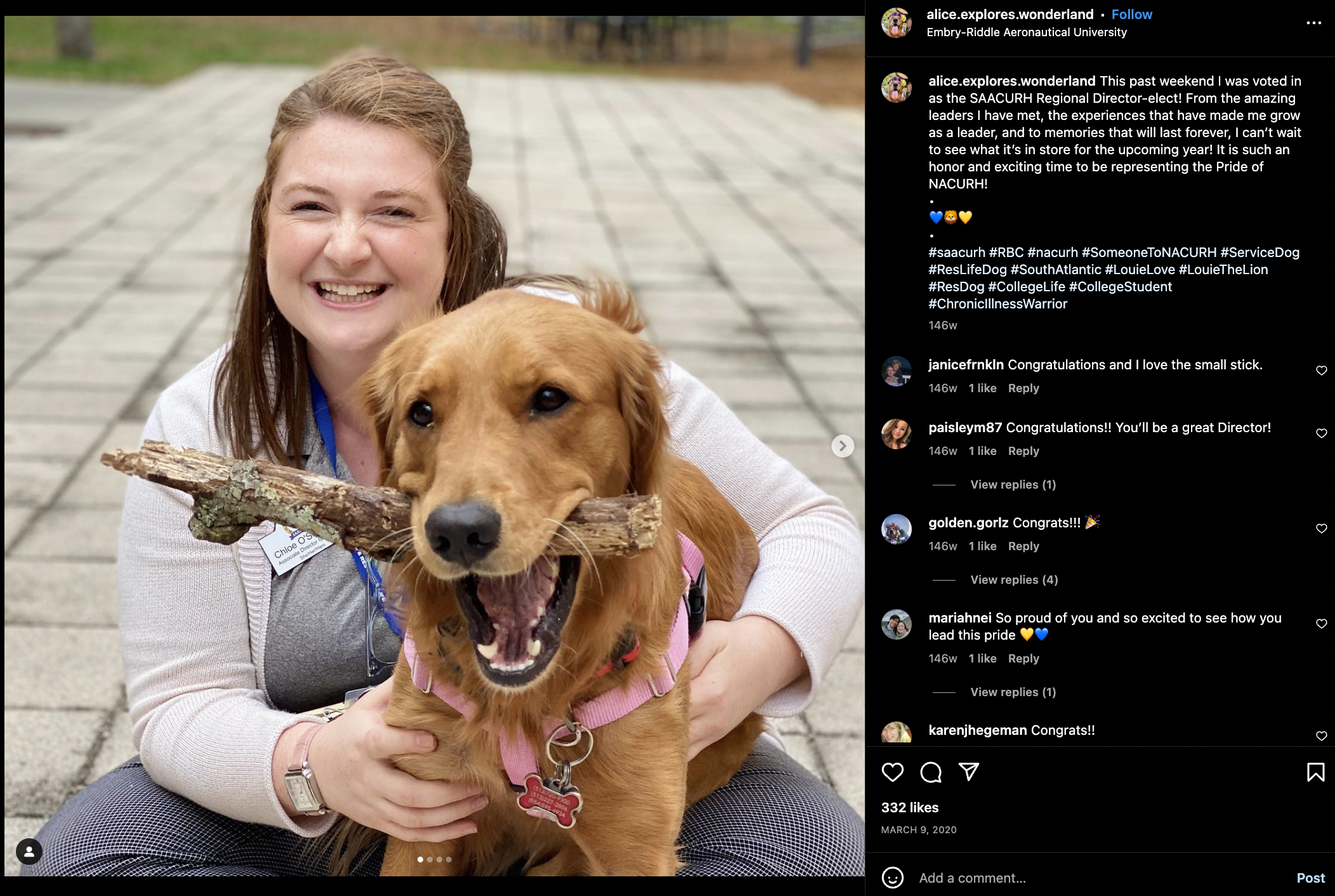Image resolution: width=1335 pixels, height=896 pixels.
Task: Open Embry-Riddle Aeronautical University location
Action: click(1027, 32)
